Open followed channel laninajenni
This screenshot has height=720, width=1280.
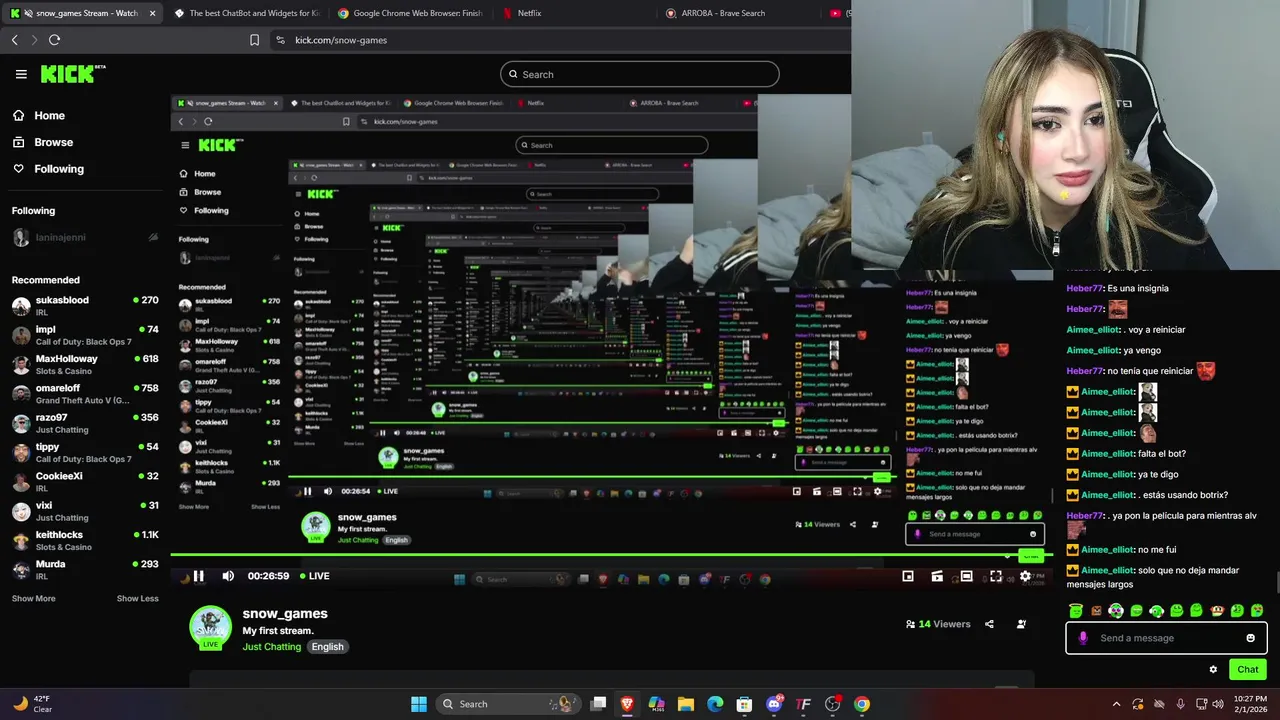pos(85,238)
